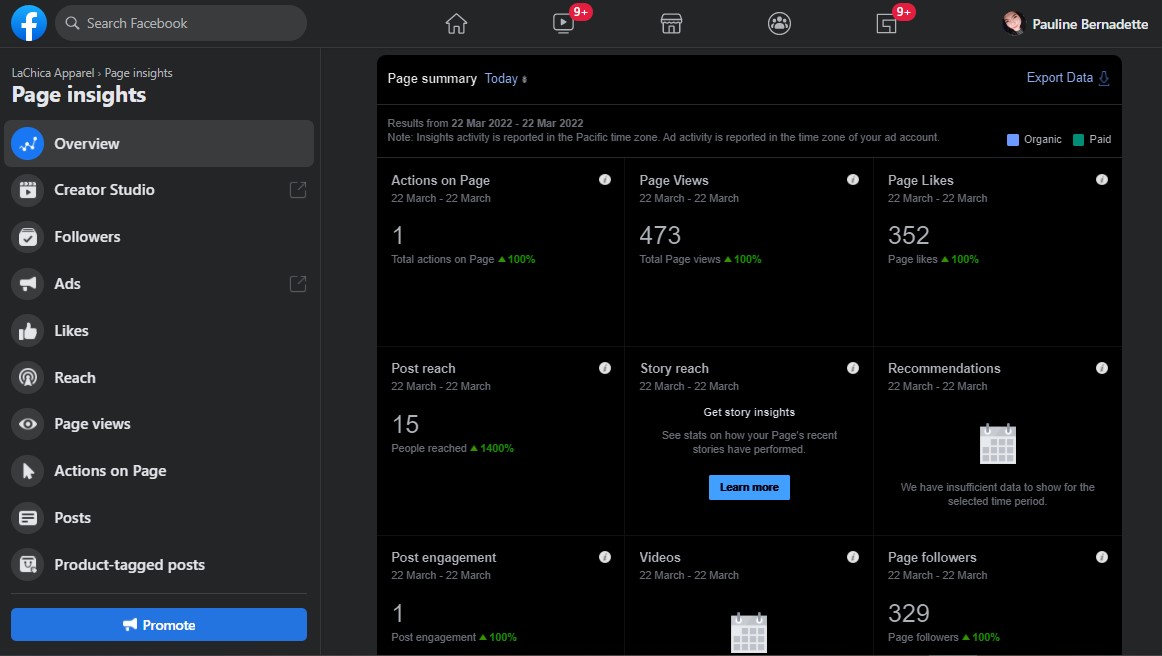Open Page views in sidebar
Viewport: 1162px width, 656px height.
pyautogui.click(x=159, y=424)
